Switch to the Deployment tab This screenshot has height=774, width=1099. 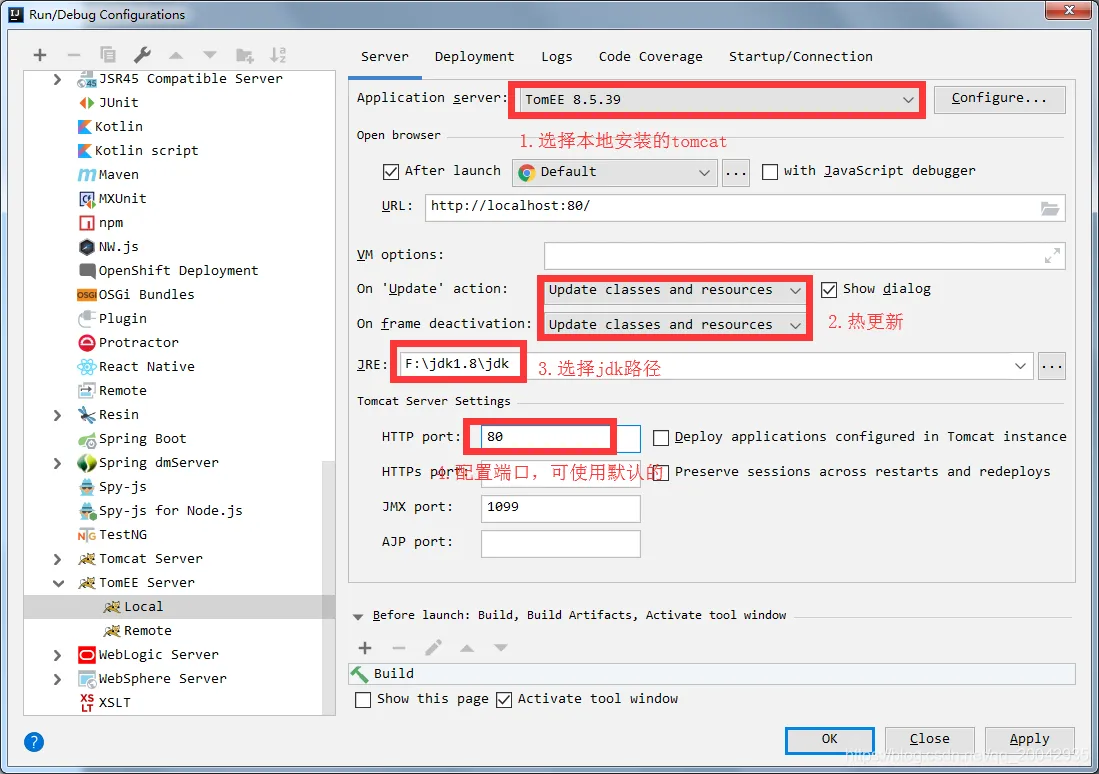(x=475, y=57)
